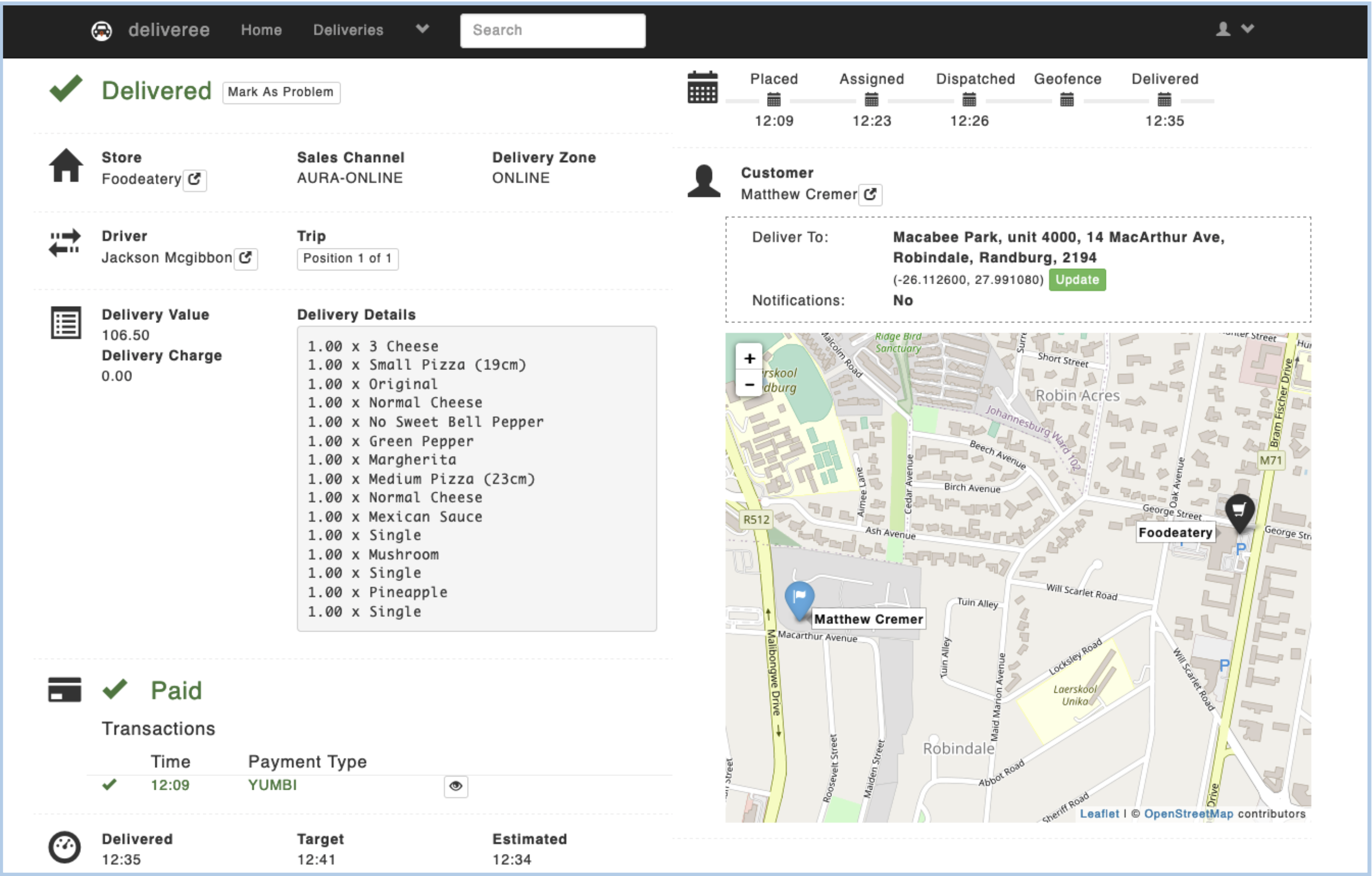
Task: Open driver Jackson Mcgibbon external link icon
Action: [x=245, y=258]
